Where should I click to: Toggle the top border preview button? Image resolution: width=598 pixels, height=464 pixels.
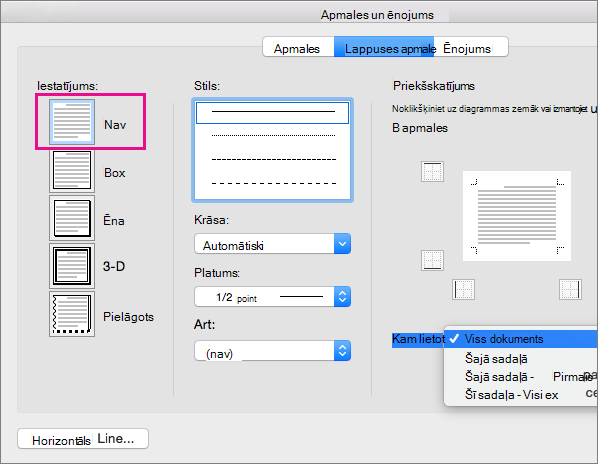[x=432, y=171]
